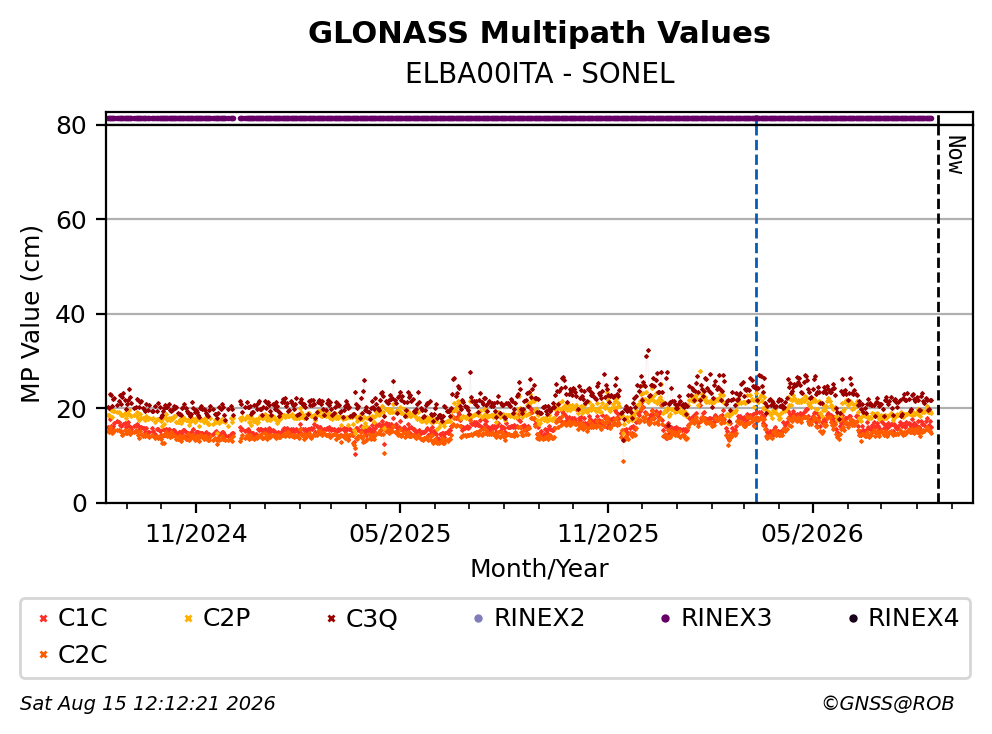
Task: Click the C3Q dark red legend marker
Action: pyautogui.click(x=332, y=618)
